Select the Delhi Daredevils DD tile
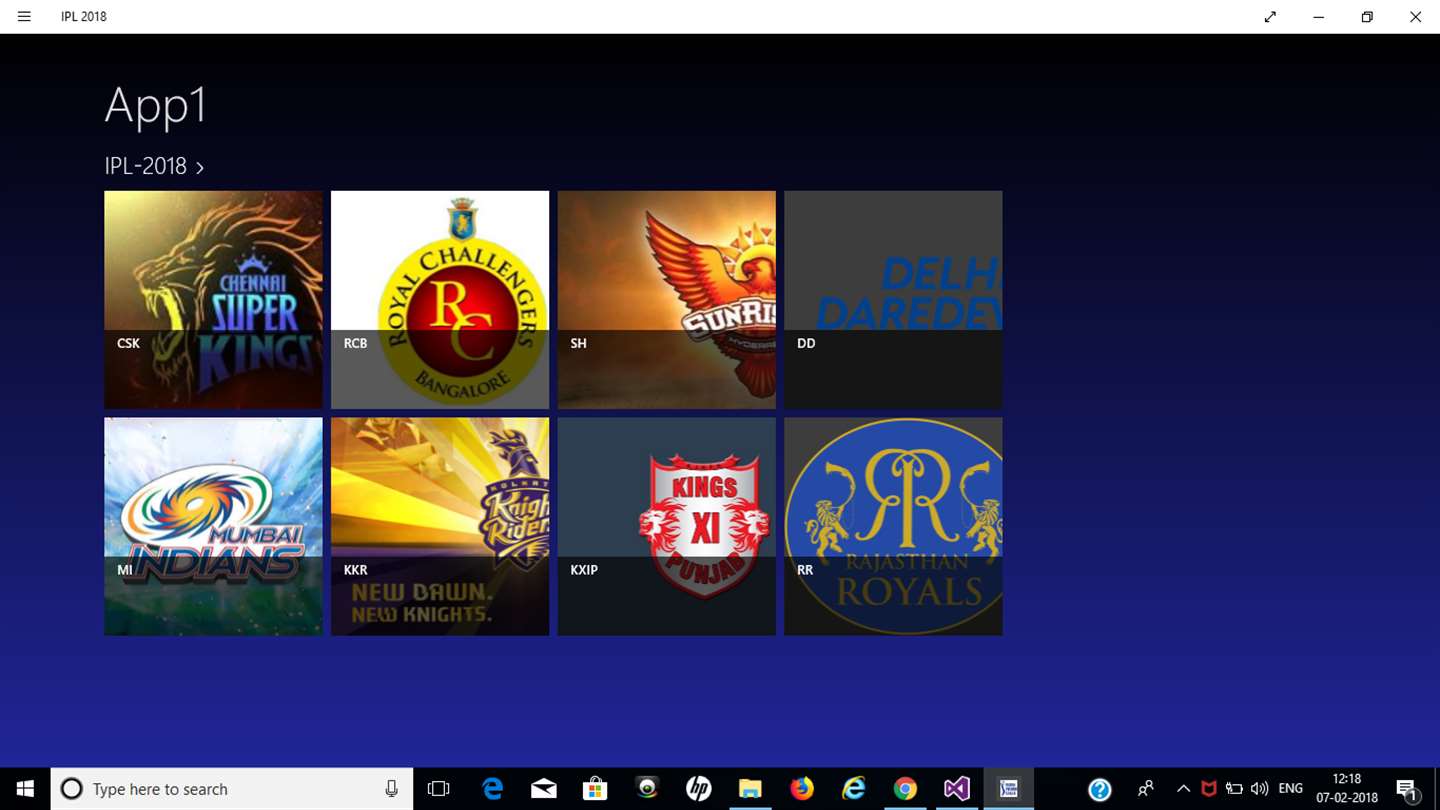 893,300
